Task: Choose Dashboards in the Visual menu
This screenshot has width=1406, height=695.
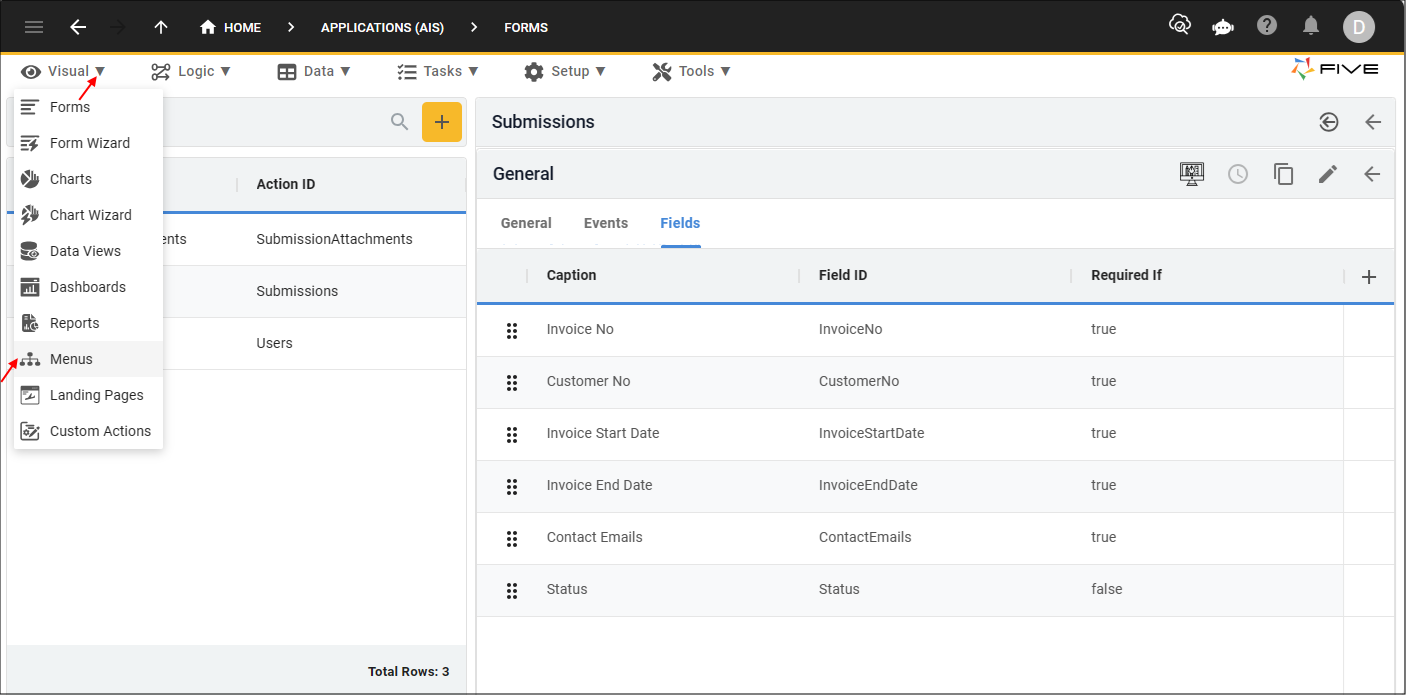Action: tap(88, 287)
